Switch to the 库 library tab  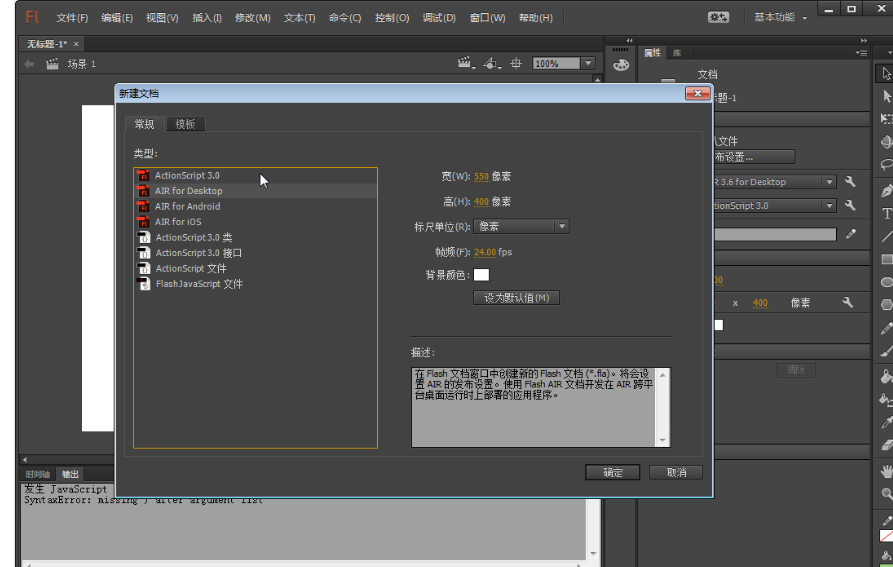click(677, 53)
